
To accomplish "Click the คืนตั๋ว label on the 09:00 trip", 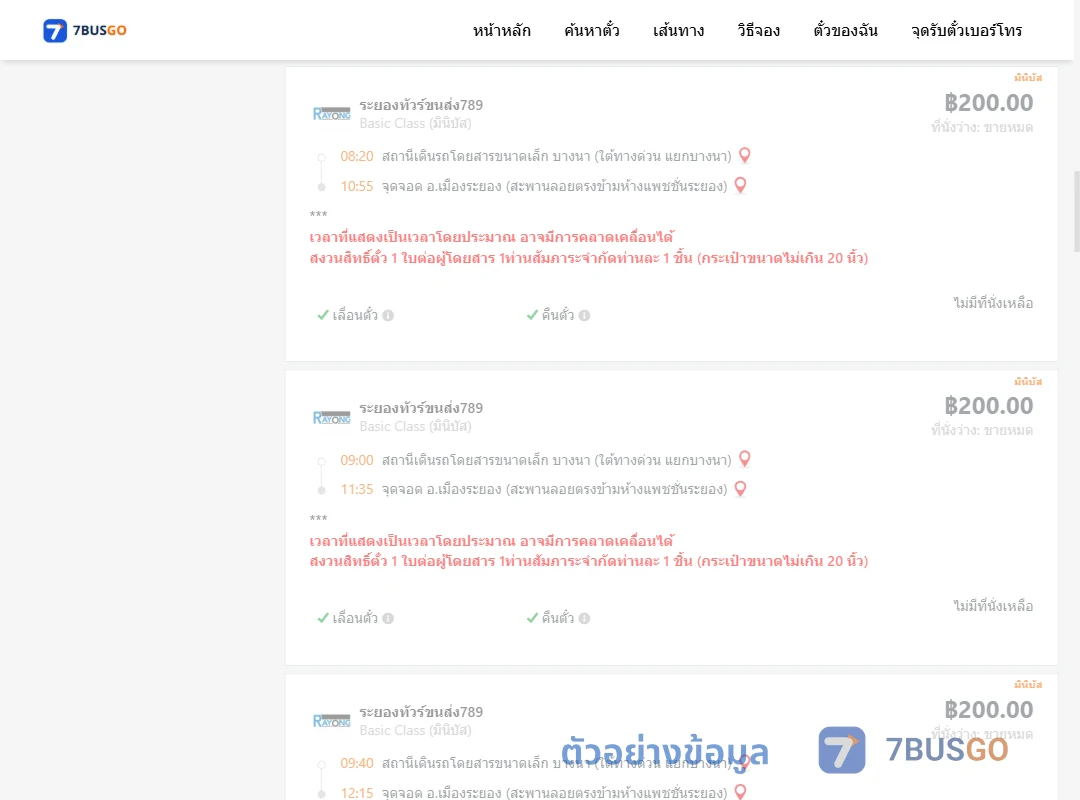I will point(557,618).
